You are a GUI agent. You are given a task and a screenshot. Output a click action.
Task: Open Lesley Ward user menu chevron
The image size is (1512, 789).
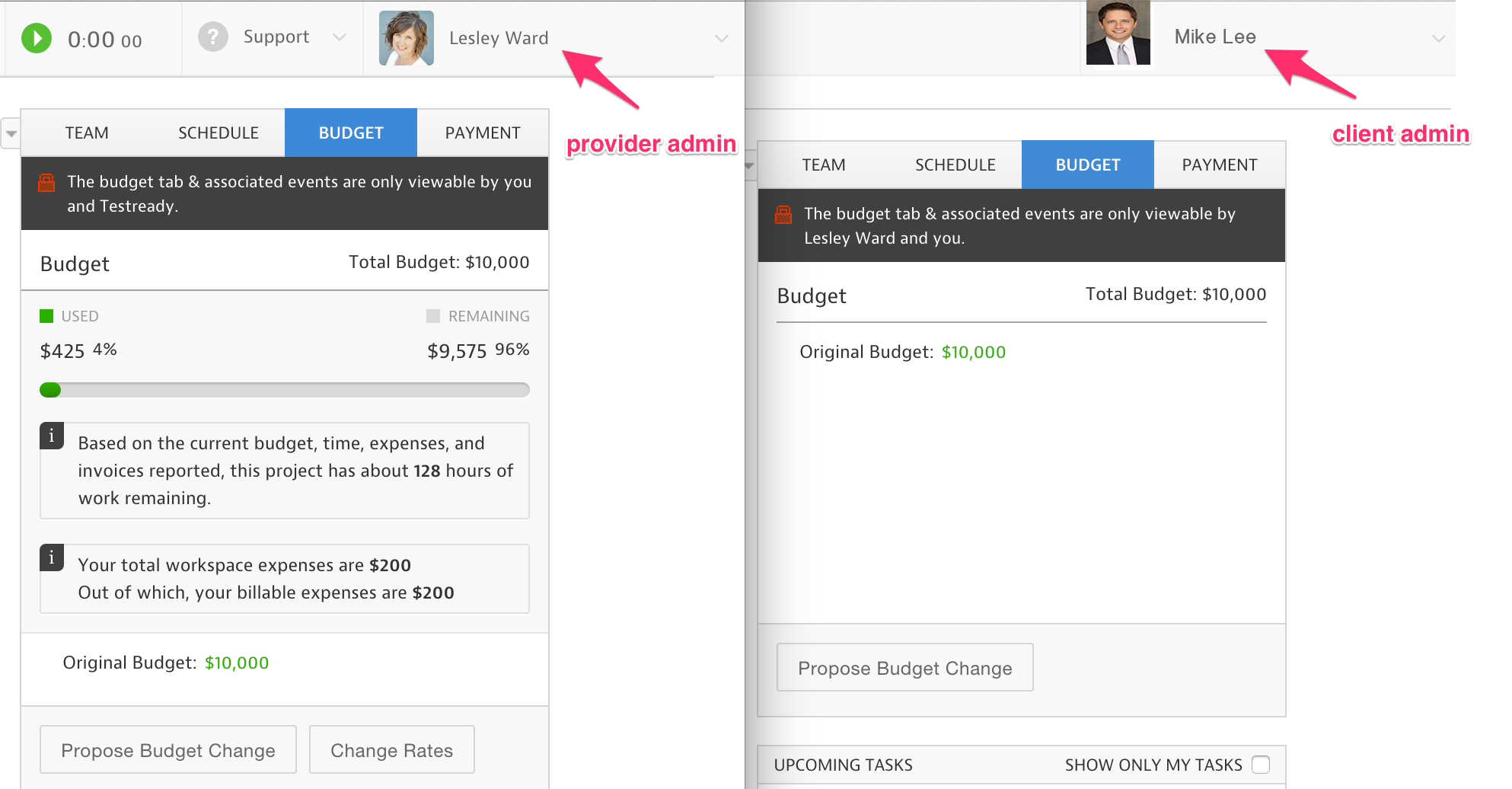pyautogui.click(x=721, y=38)
